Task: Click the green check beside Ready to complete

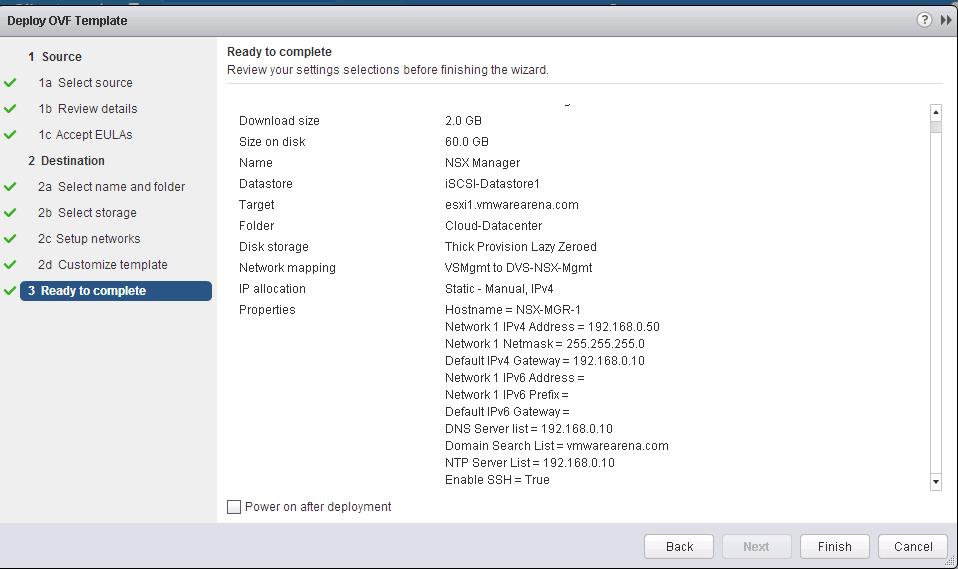Action: point(10,291)
